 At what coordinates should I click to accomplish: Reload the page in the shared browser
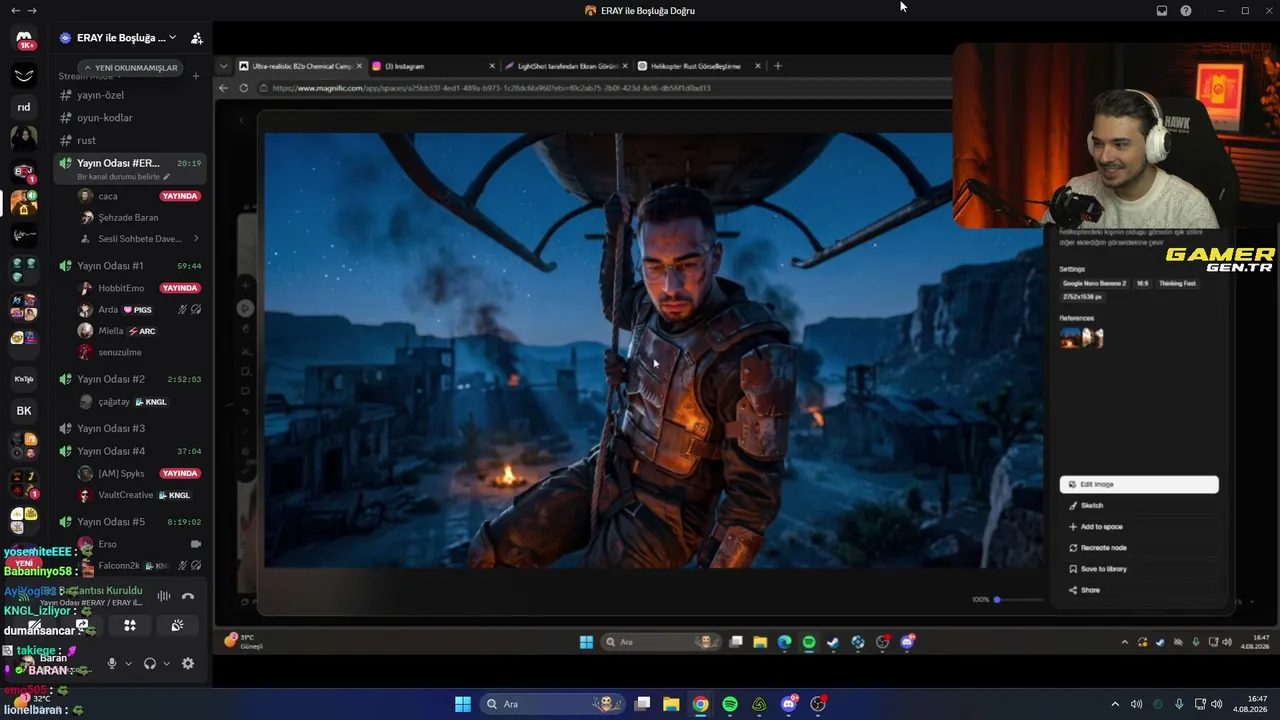click(243, 88)
